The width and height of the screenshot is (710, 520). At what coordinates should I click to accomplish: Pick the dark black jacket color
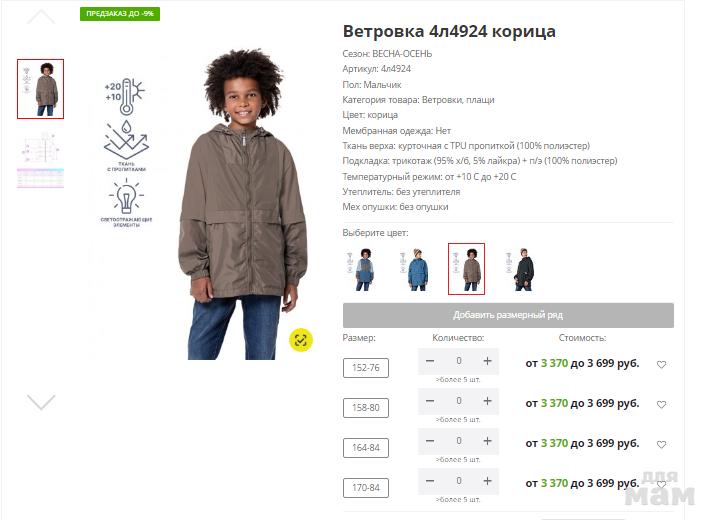click(519, 269)
